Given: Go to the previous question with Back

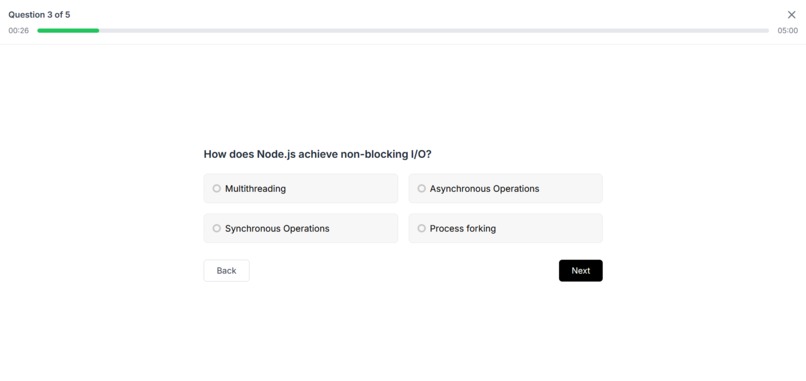Looking at the screenshot, I should click(x=227, y=270).
